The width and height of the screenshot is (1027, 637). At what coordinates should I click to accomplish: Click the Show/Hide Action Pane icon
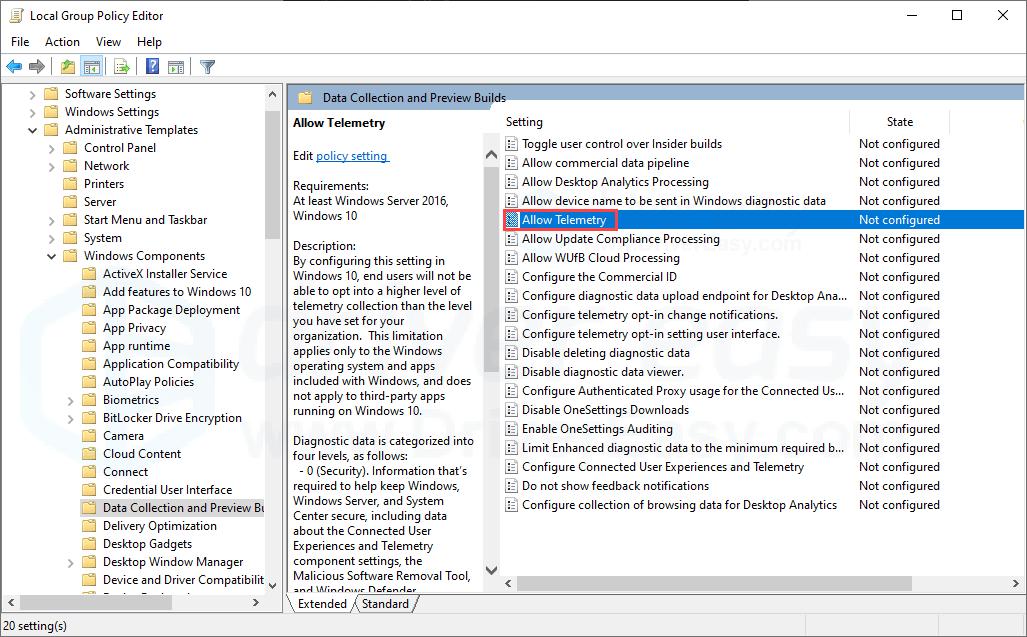pyautogui.click(x=176, y=67)
